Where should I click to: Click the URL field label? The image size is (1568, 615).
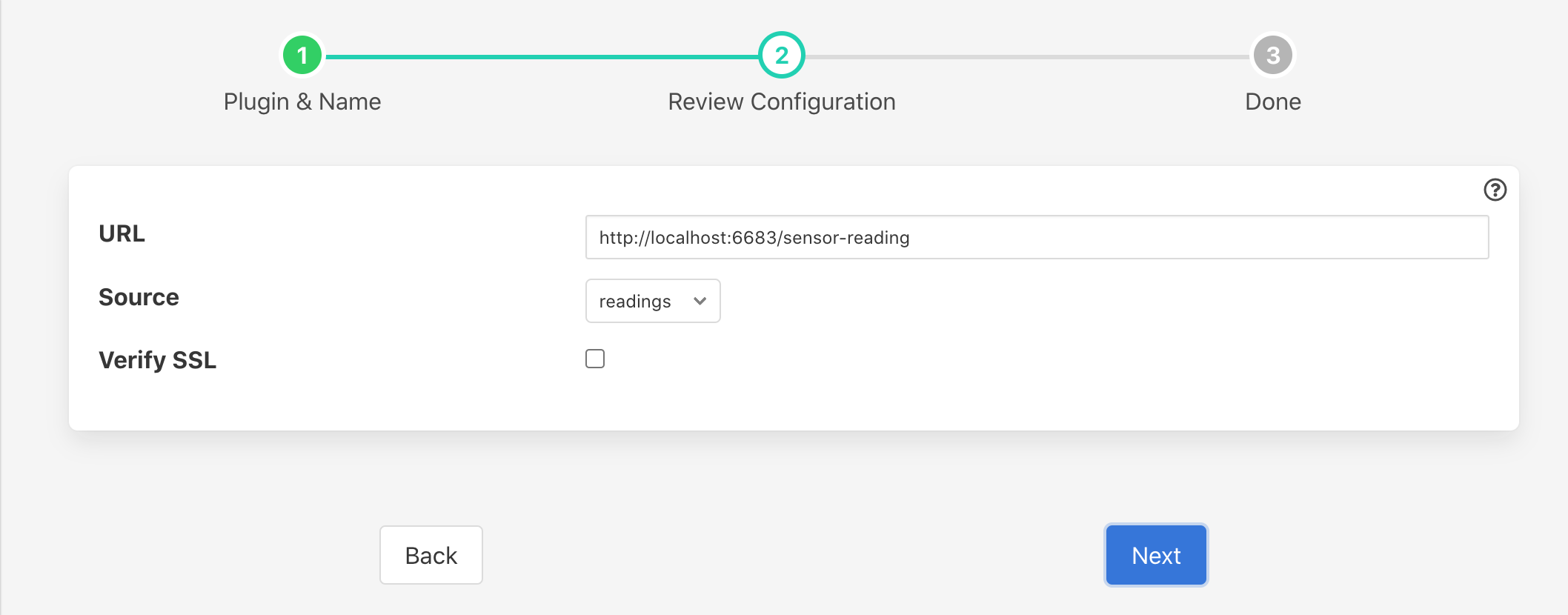(122, 233)
